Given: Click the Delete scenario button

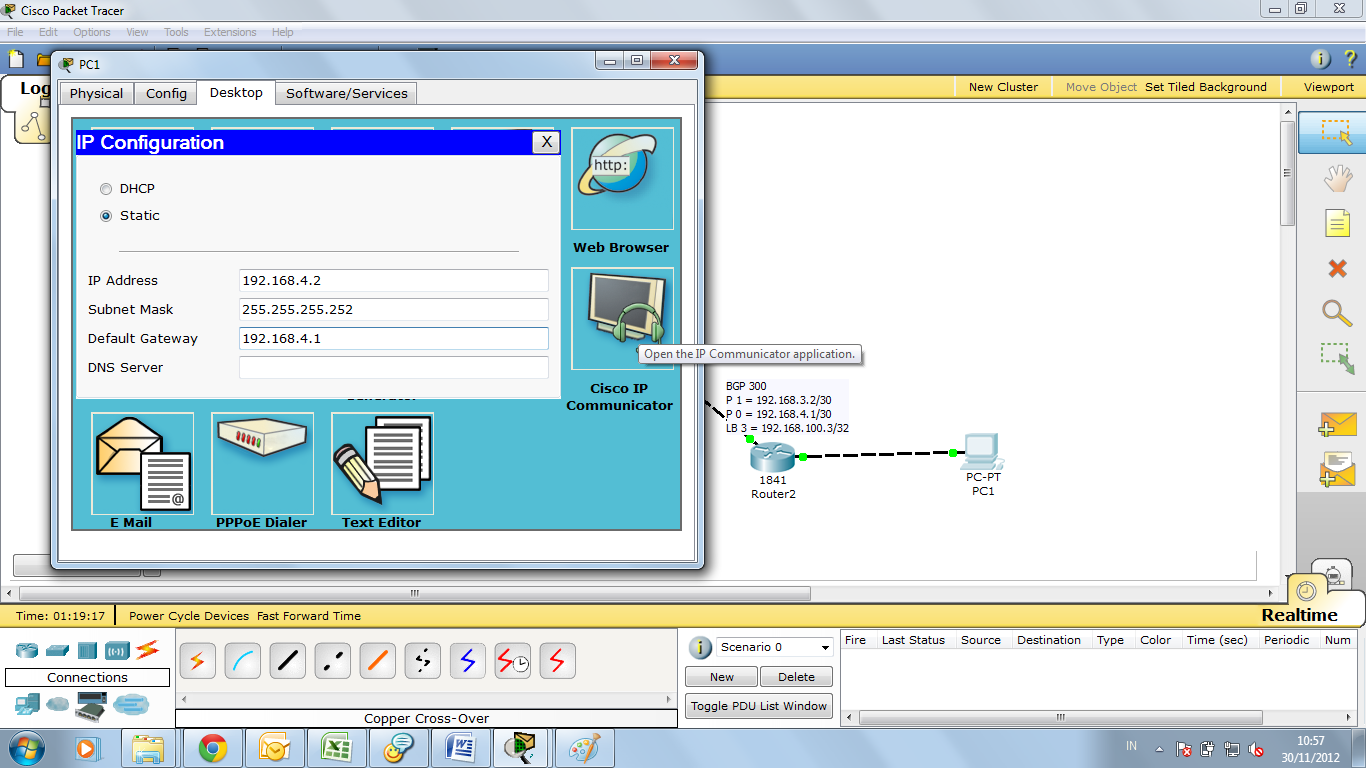Looking at the screenshot, I should coord(796,677).
